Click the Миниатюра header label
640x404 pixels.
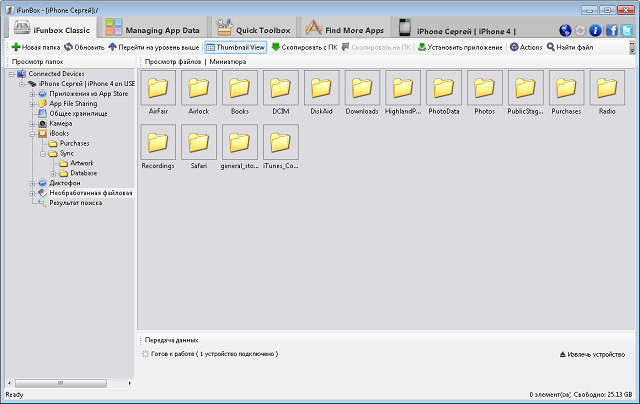[228, 62]
